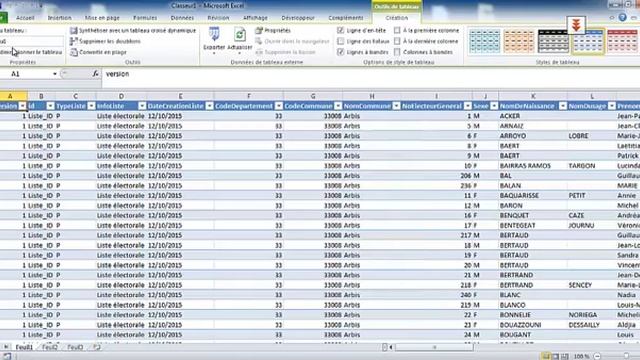Toggle Ligne des totaux checkbox
The image size is (640, 360).
(x=340, y=41)
